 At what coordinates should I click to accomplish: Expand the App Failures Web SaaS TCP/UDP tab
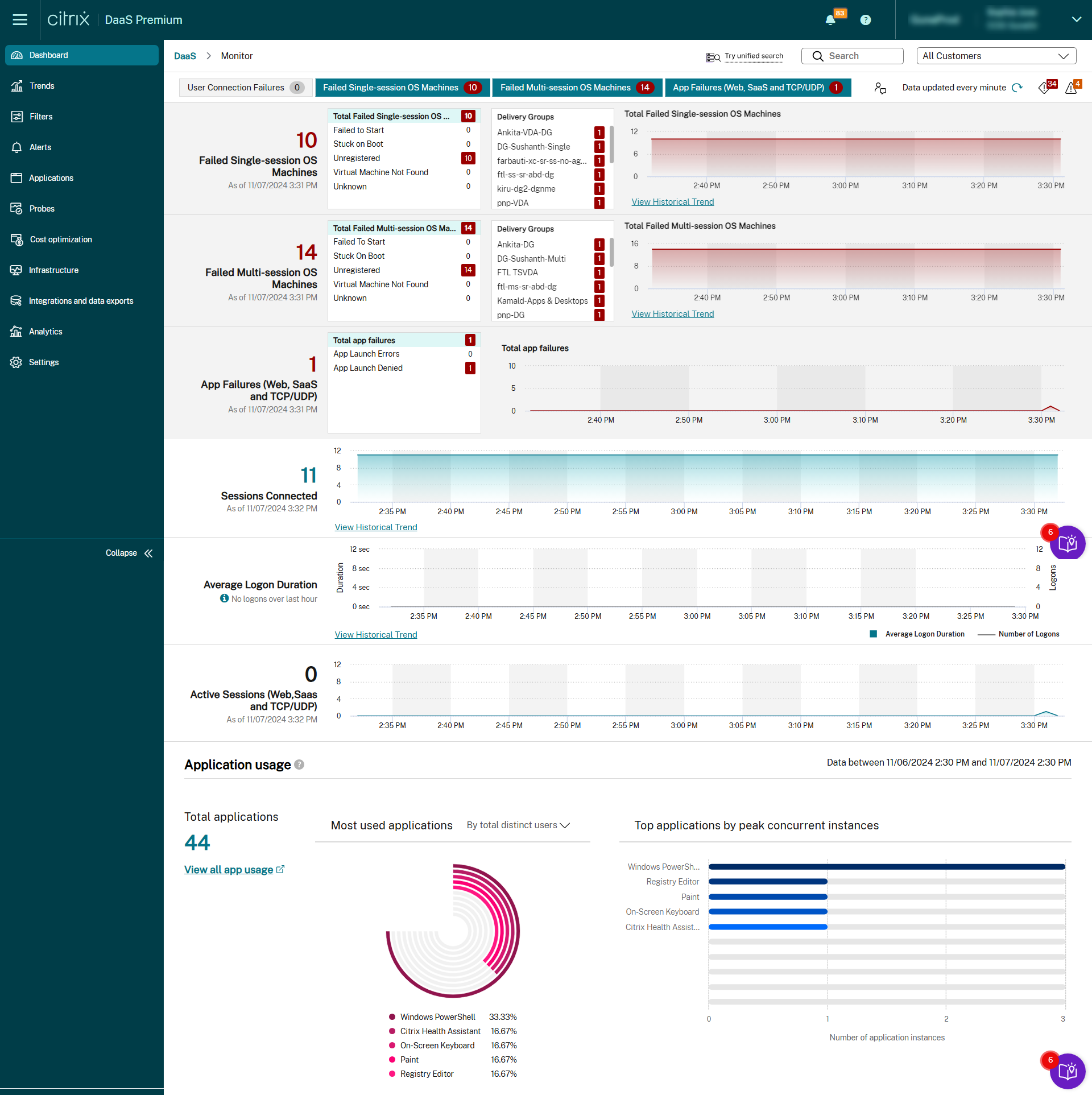point(751,87)
